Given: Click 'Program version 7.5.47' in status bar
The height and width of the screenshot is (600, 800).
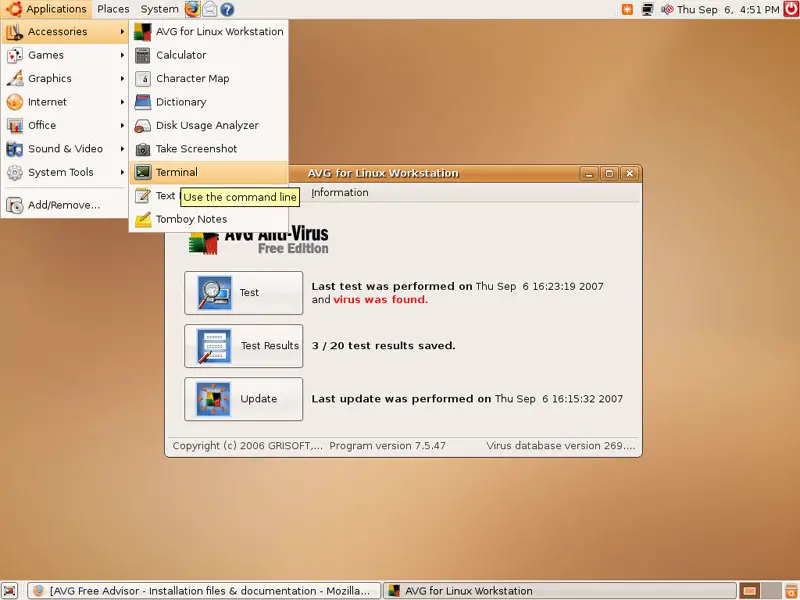Looking at the screenshot, I should coord(387,445).
